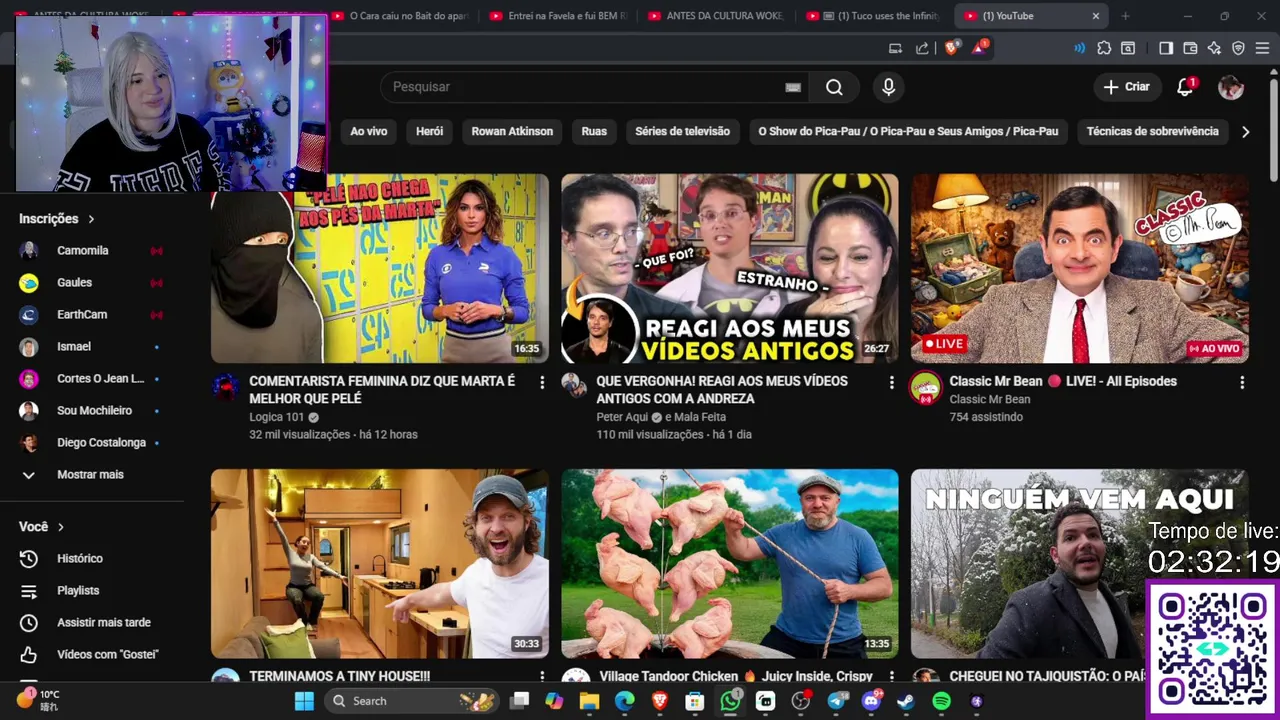Select the Herói filter chip
The image size is (1280, 720).
pyautogui.click(x=429, y=131)
